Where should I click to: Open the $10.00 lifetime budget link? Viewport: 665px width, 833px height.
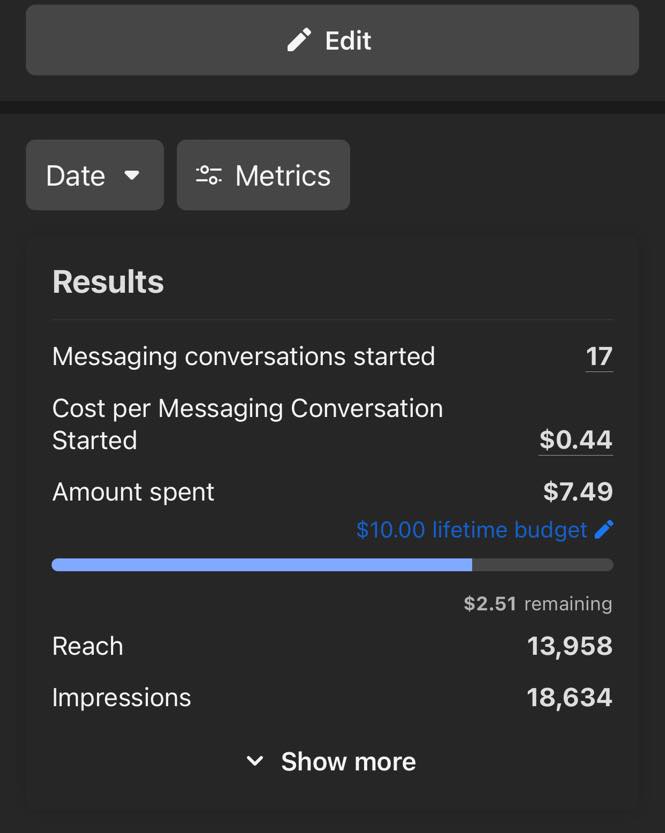point(471,530)
